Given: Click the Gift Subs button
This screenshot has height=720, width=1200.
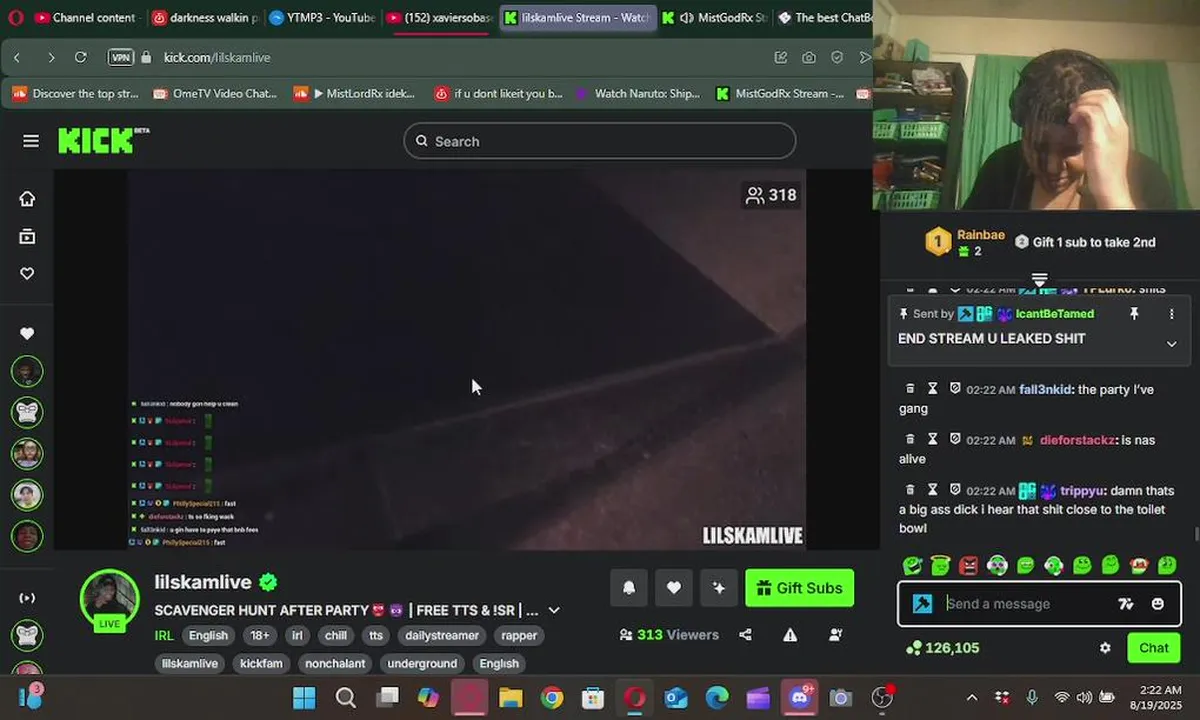Looking at the screenshot, I should tap(800, 588).
